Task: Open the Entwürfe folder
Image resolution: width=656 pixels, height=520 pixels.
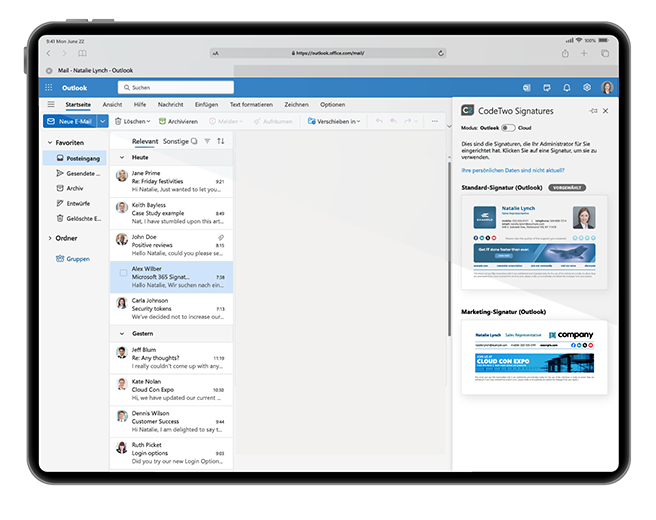Action: coord(73,203)
